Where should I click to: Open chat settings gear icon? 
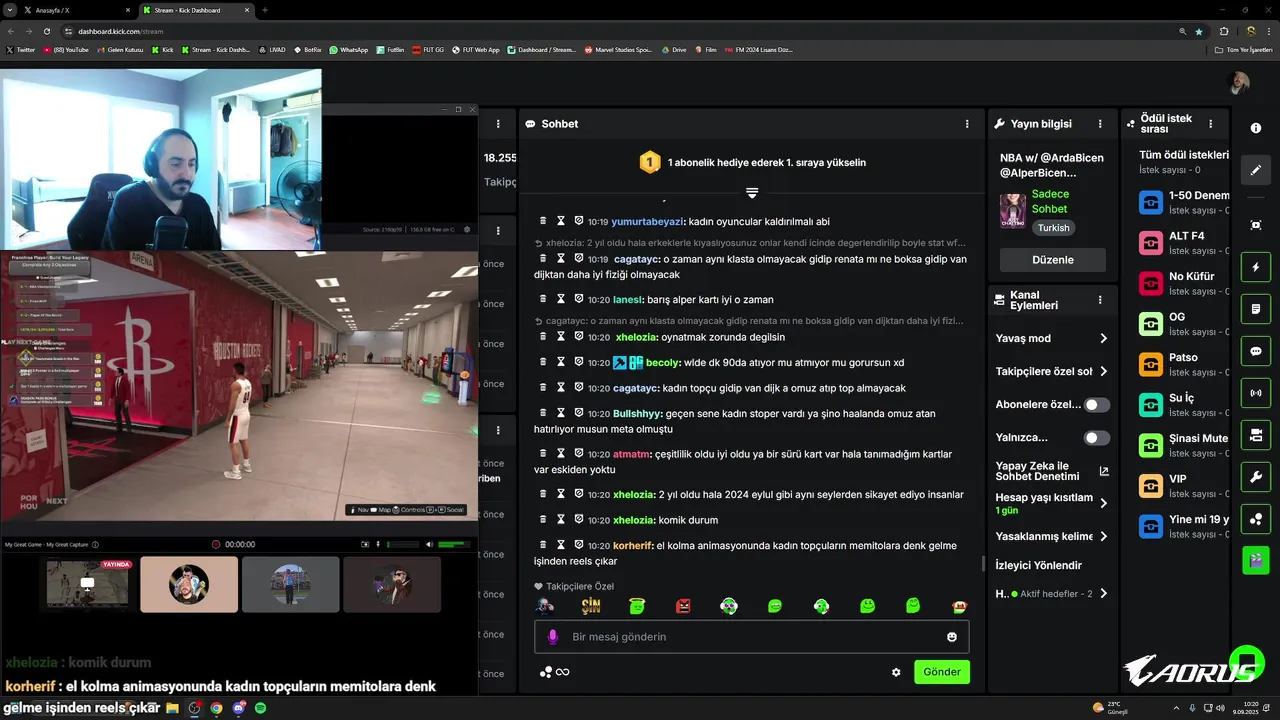[896, 672]
